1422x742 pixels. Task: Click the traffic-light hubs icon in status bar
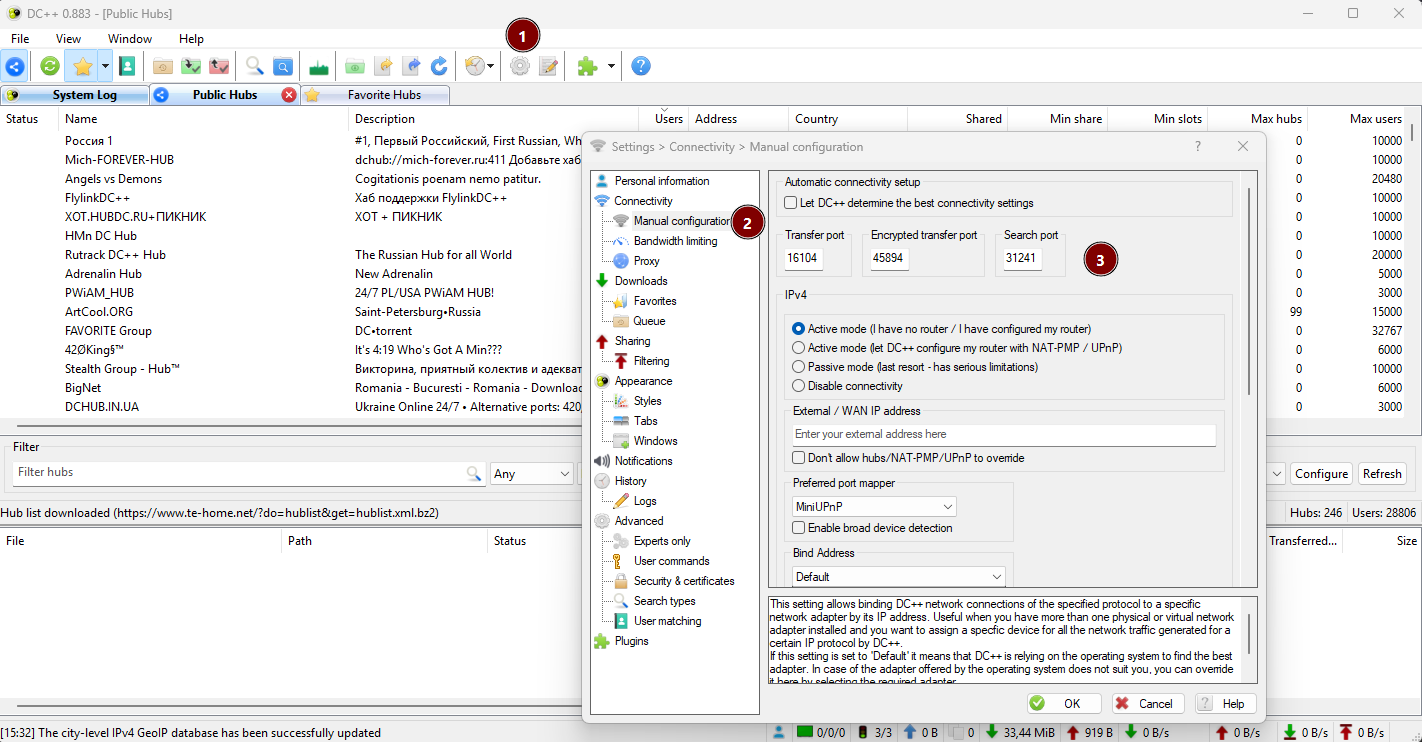[862, 733]
